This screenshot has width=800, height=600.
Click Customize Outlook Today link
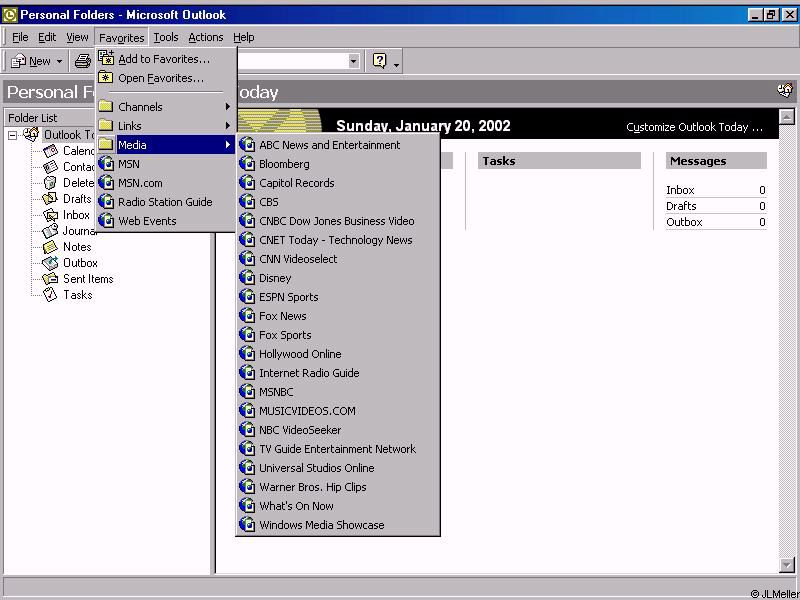click(x=694, y=127)
